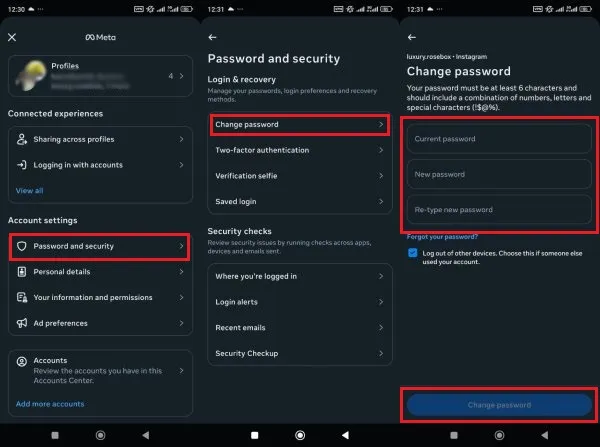The width and height of the screenshot is (600, 447).
Task: Tap battery icon in right phone status bar
Action: (x=585, y=9)
